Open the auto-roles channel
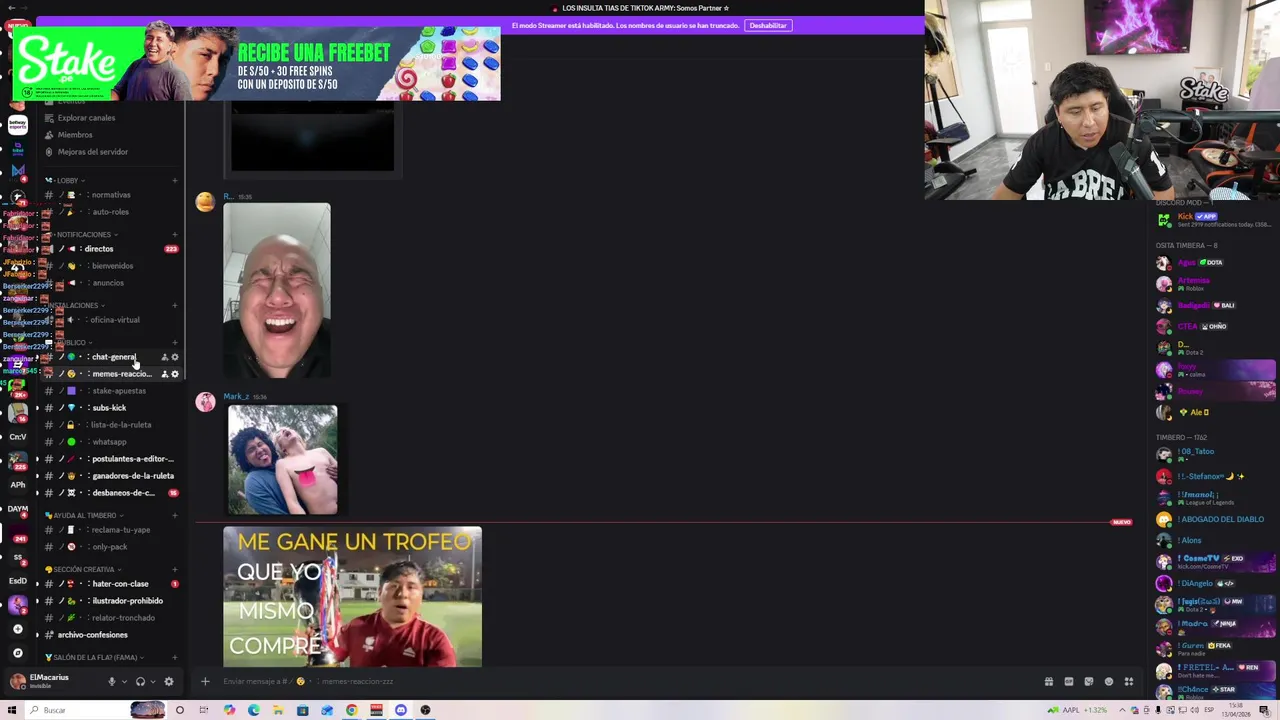 click(110, 212)
